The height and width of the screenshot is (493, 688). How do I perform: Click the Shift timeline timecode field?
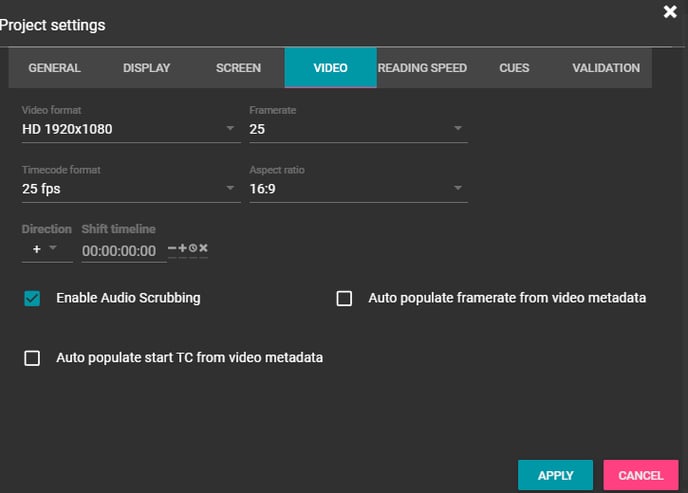pos(120,251)
